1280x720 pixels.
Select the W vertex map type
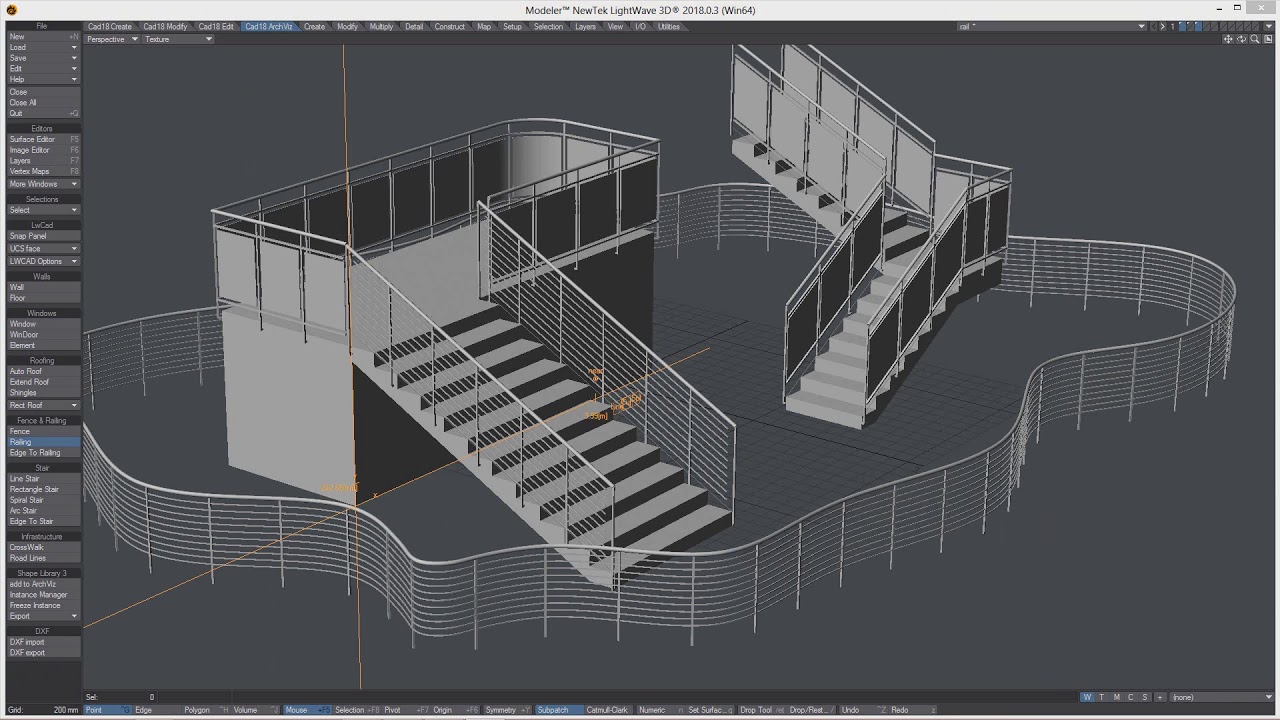(1087, 697)
